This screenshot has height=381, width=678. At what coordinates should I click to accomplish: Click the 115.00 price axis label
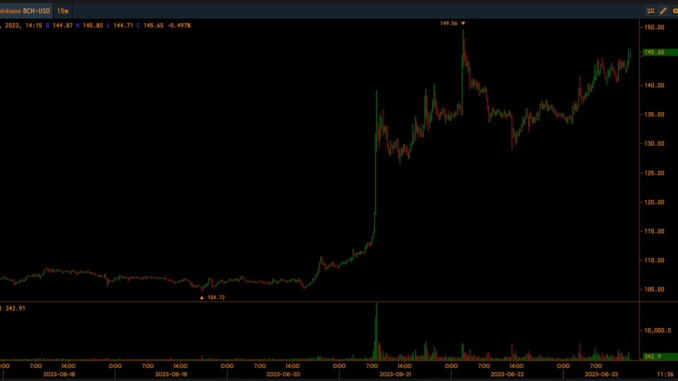click(x=654, y=231)
